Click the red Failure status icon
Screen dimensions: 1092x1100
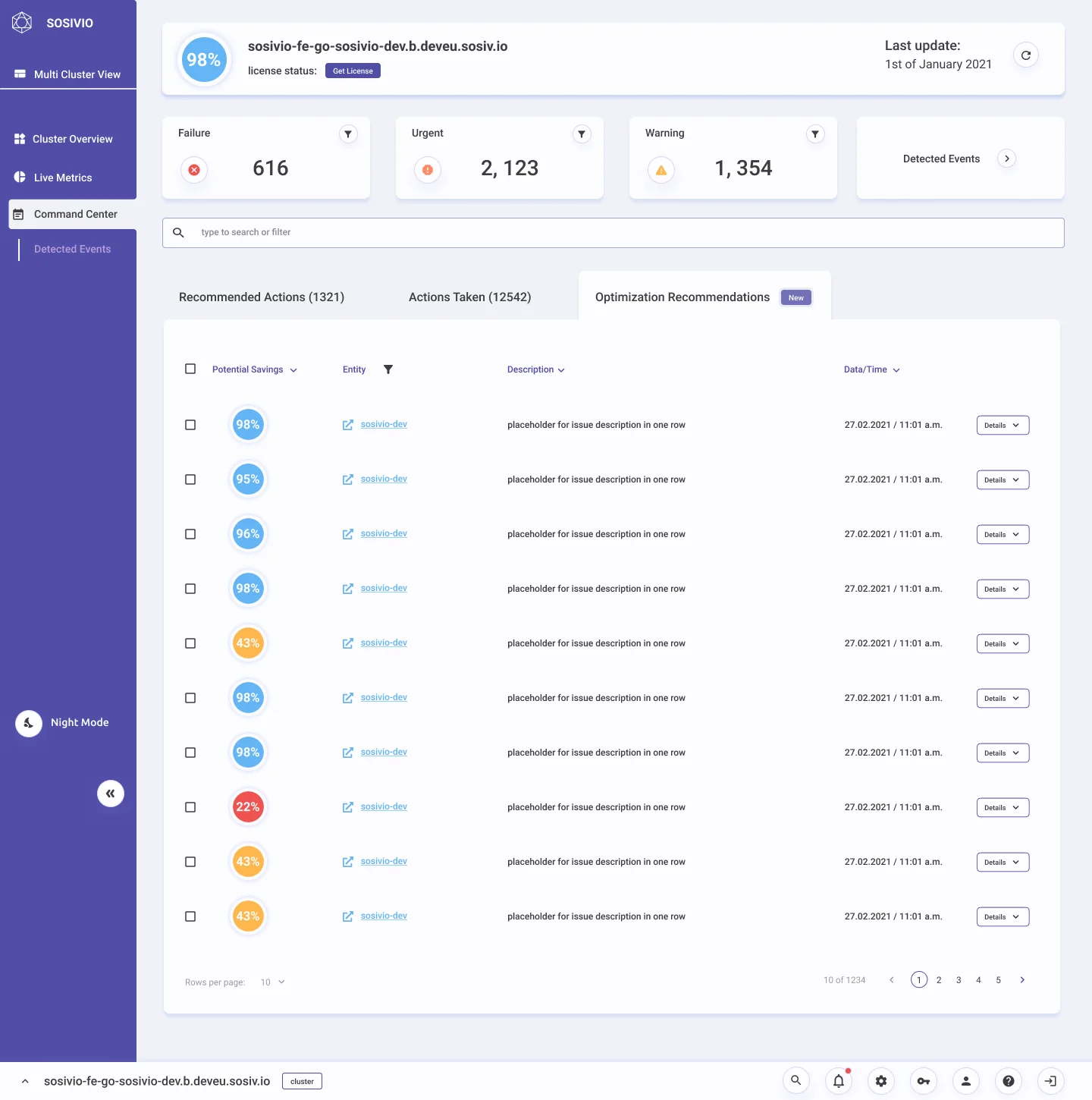click(x=194, y=170)
